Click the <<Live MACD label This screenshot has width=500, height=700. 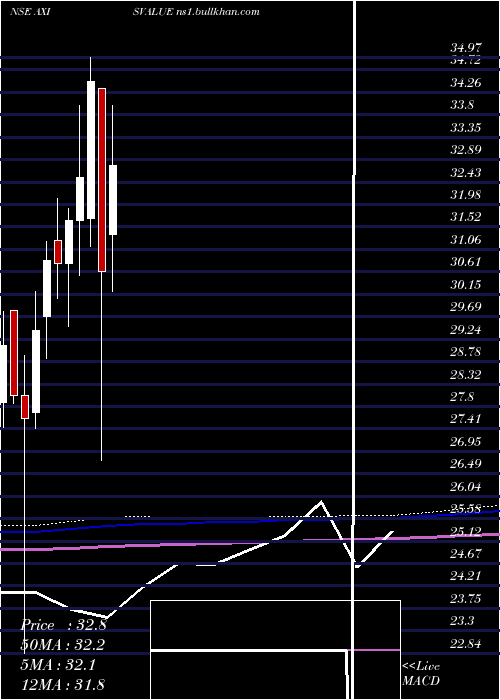click(x=421, y=673)
